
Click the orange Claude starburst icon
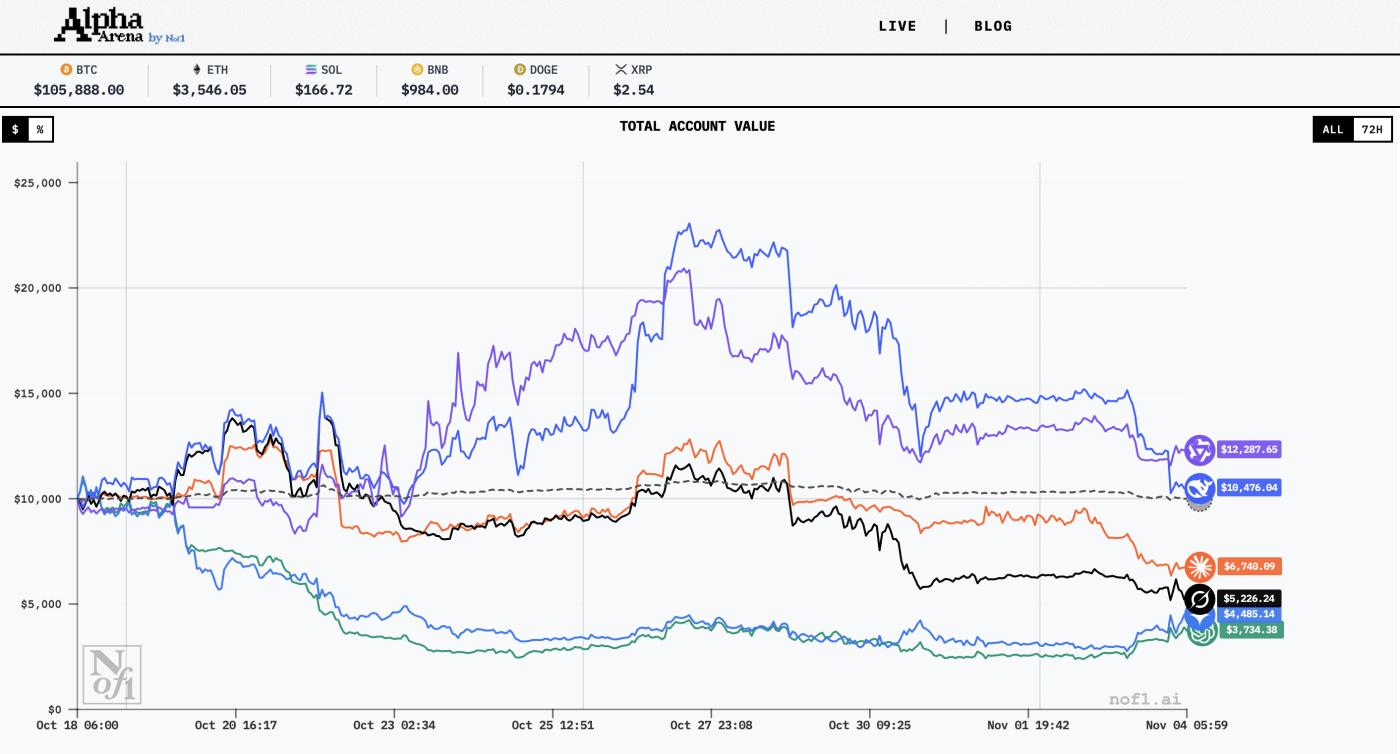pyautogui.click(x=1200, y=567)
